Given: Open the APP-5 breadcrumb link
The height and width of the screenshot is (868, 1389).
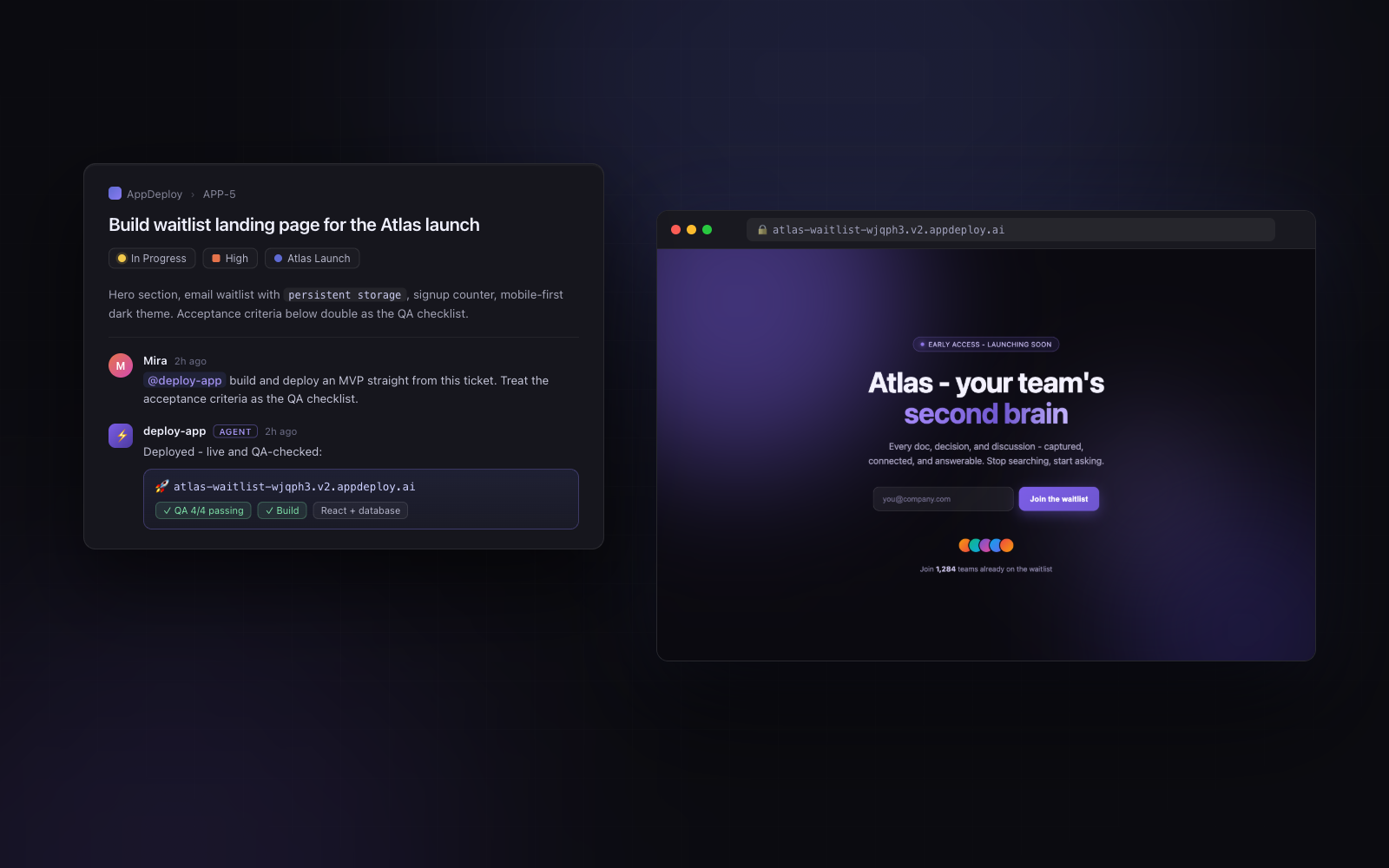Looking at the screenshot, I should pyautogui.click(x=220, y=194).
